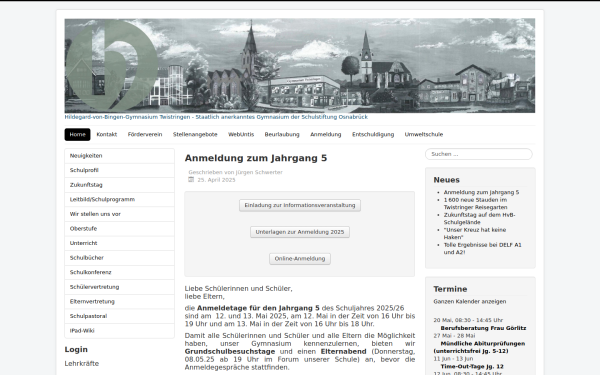Open Neuigkeiten in the left sidebar
The height and width of the screenshot is (375, 600).
pyautogui.click(x=119, y=156)
